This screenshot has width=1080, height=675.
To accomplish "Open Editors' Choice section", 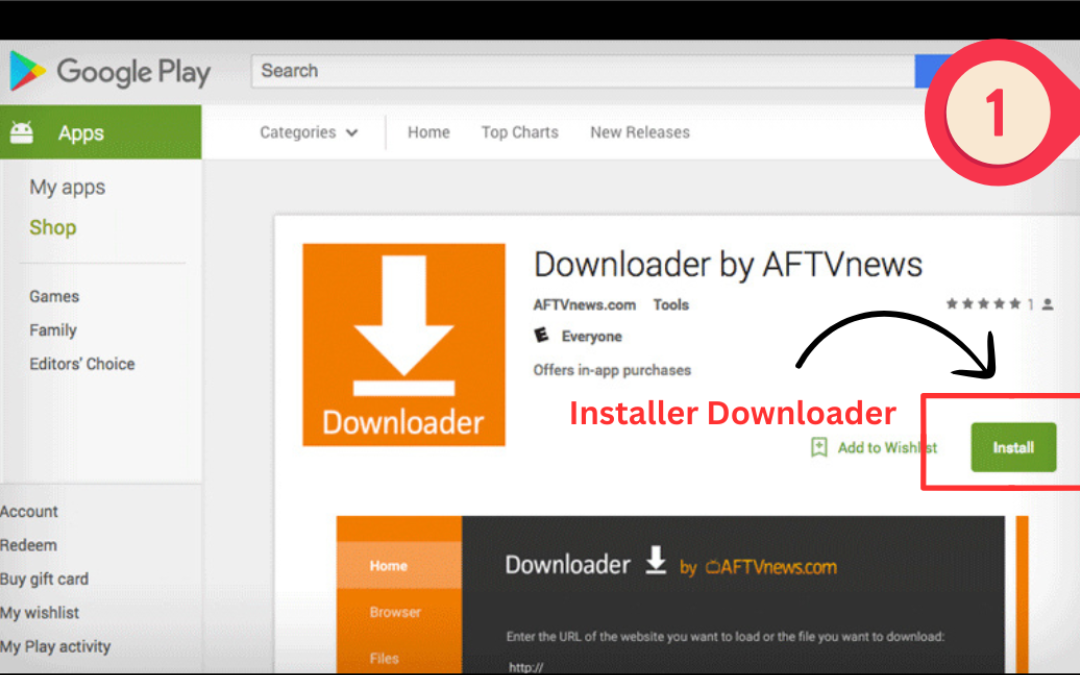I will [x=82, y=364].
